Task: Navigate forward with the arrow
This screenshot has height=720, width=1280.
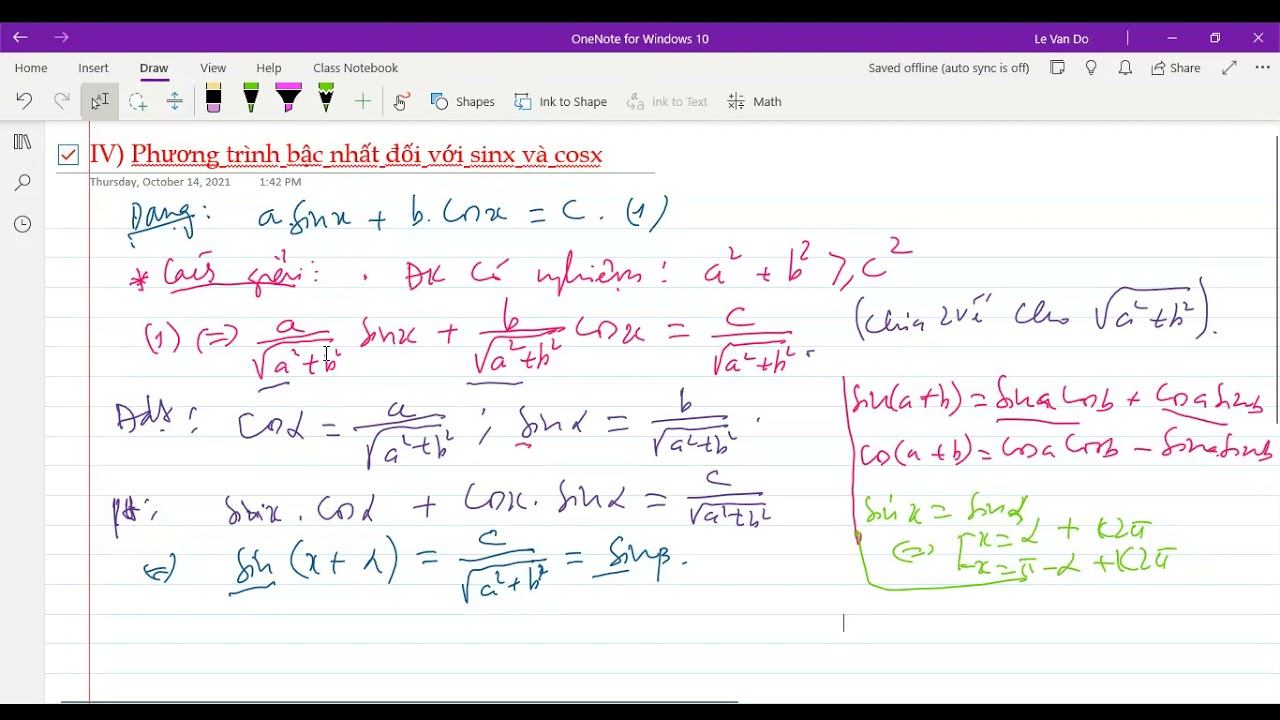Action: coord(61,38)
